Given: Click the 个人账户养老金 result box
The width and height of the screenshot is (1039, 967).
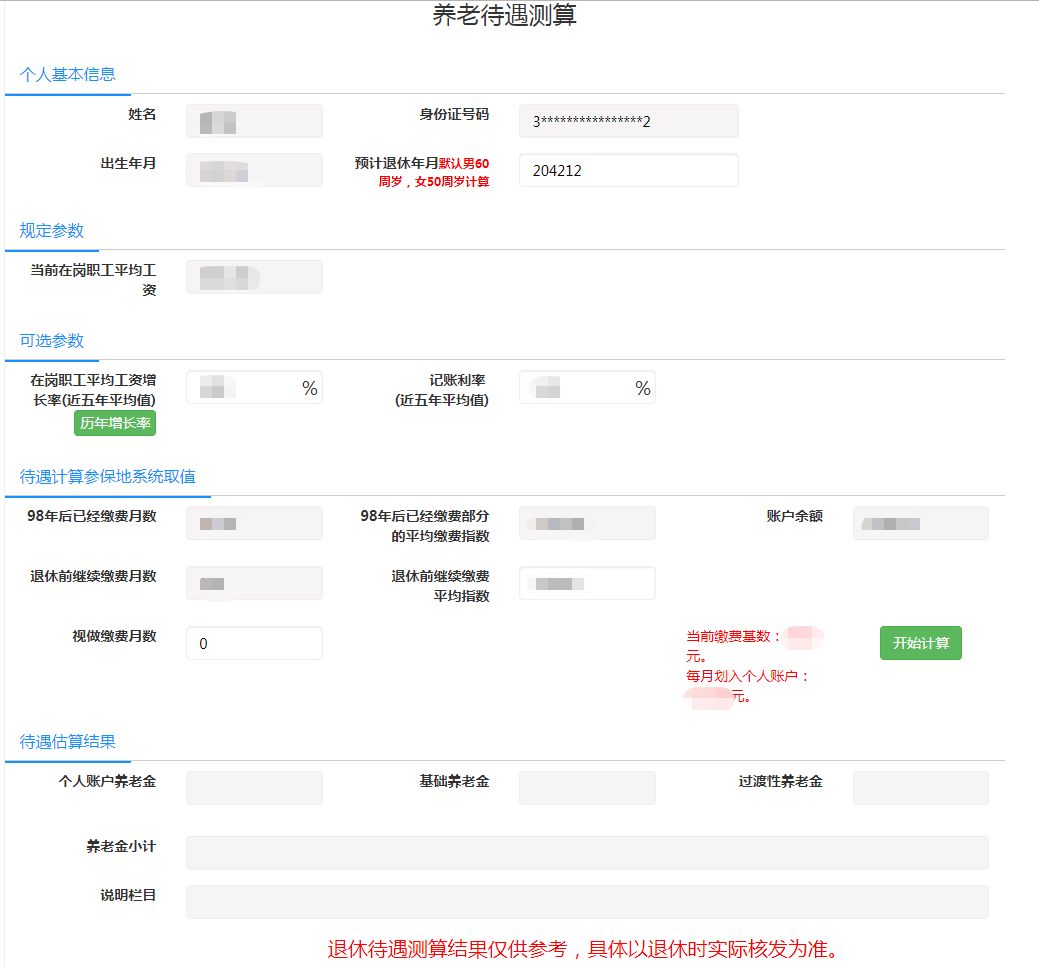Looking at the screenshot, I should 254,788.
